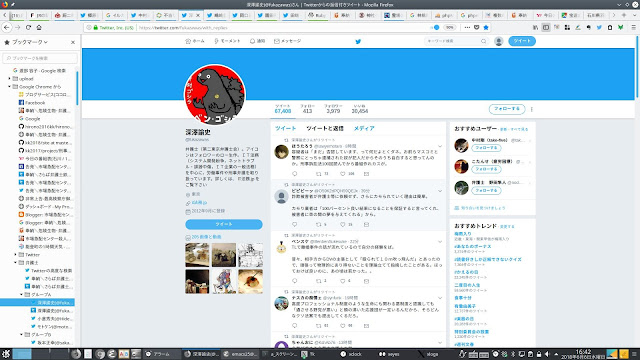Open the Godzilla profile picture

[215, 95]
